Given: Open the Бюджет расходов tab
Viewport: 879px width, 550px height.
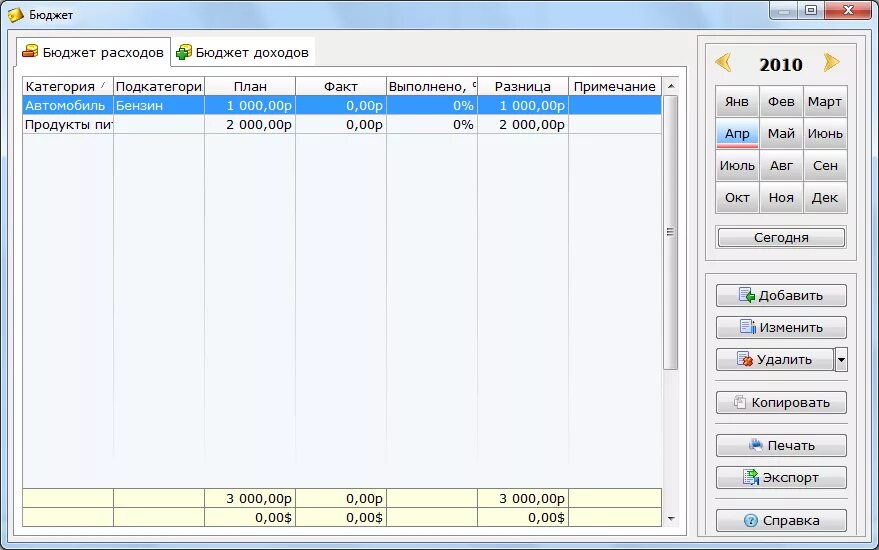Looking at the screenshot, I should [x=93, y=53].
